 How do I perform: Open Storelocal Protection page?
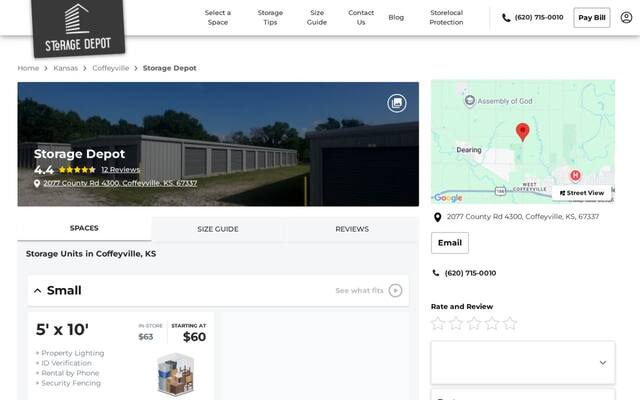coord(446,18)
